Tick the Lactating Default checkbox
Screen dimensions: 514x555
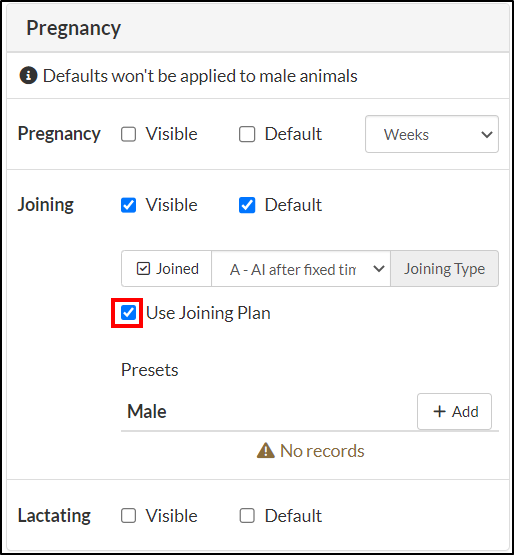[247, 516]
